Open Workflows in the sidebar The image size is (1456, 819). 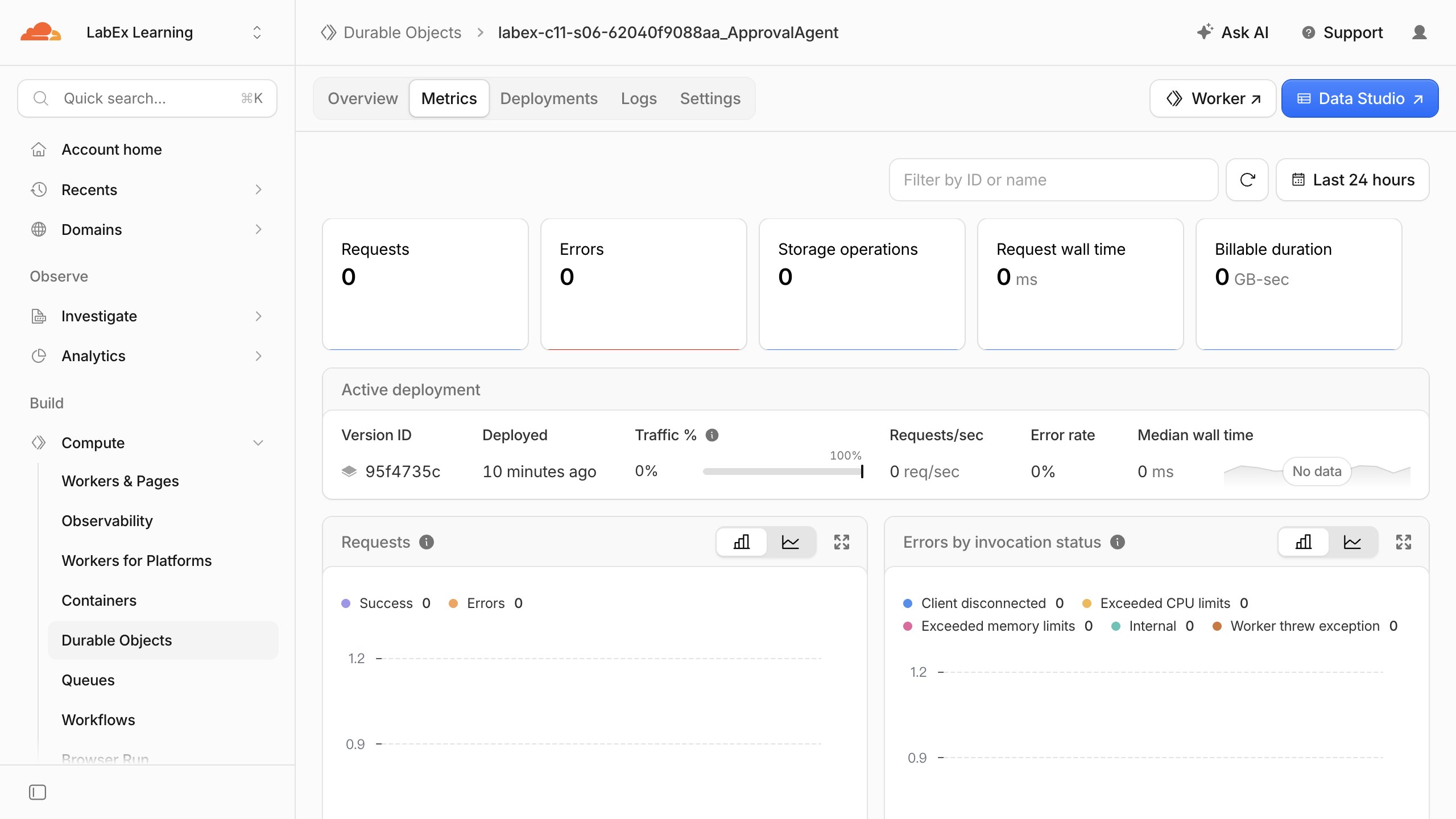98,720
